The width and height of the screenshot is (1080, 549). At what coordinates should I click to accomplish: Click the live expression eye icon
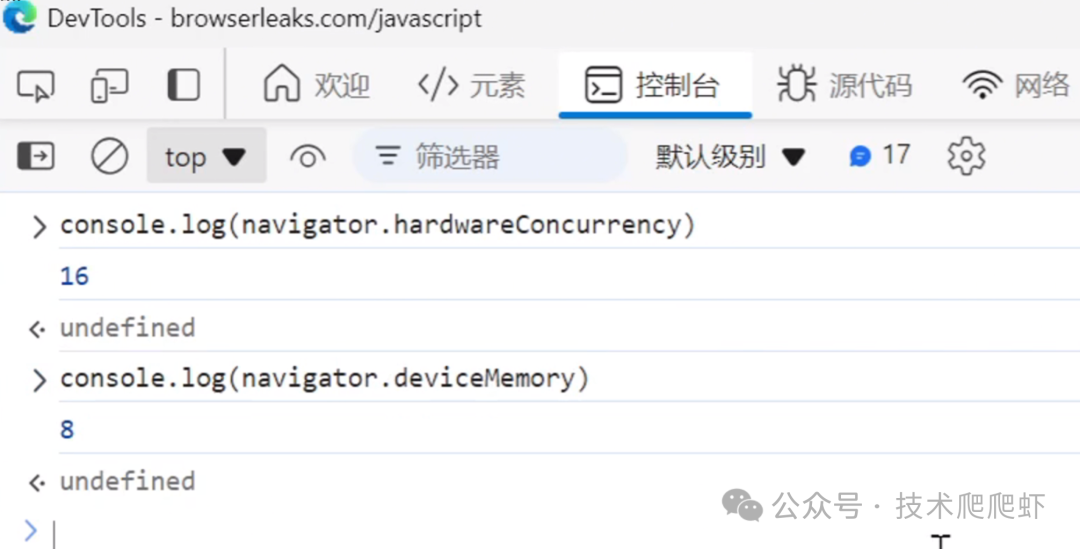coord(307,157)
